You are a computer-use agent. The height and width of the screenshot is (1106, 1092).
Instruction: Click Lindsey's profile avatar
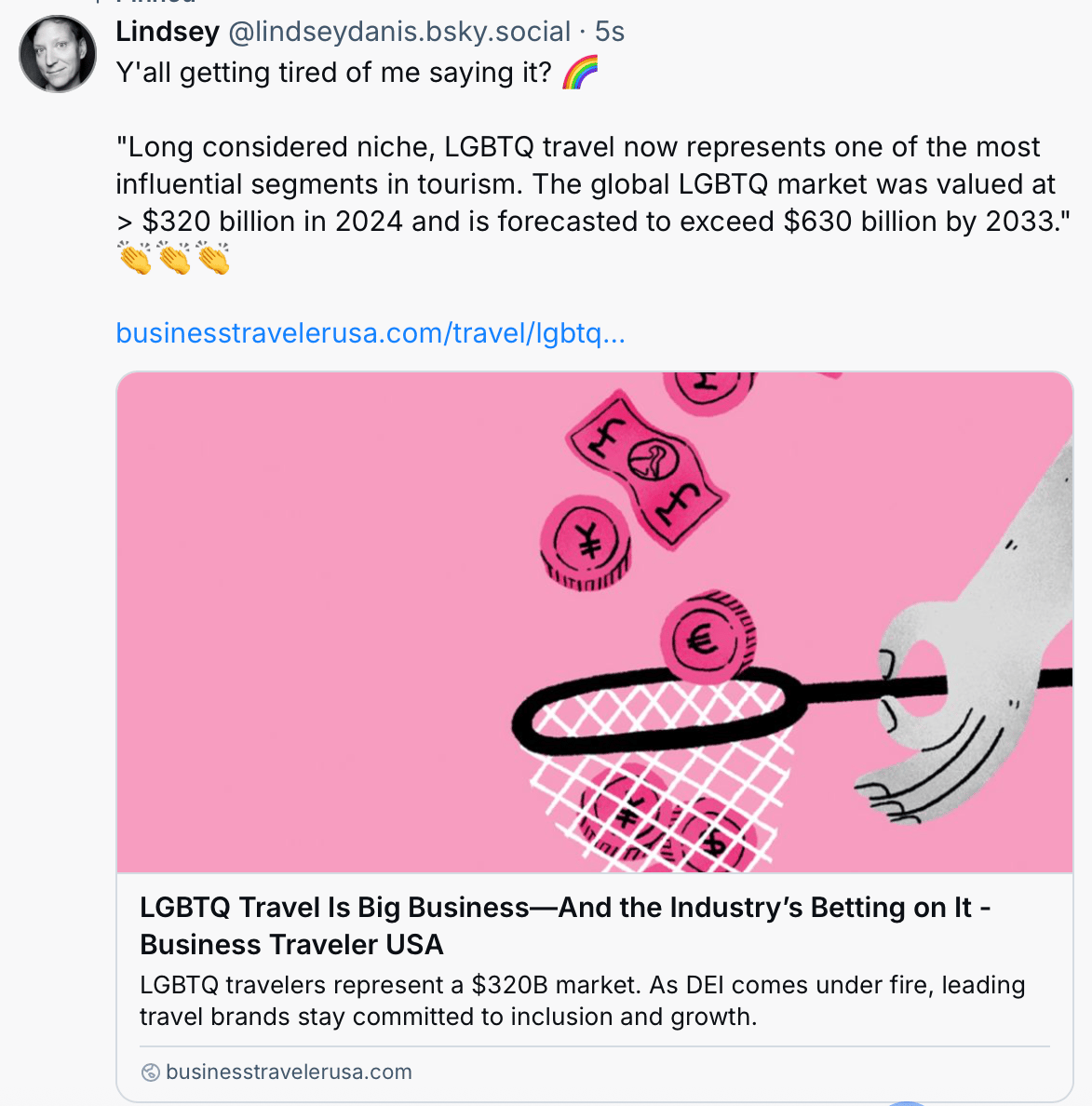pyautogui.click(x=57, y=53)
